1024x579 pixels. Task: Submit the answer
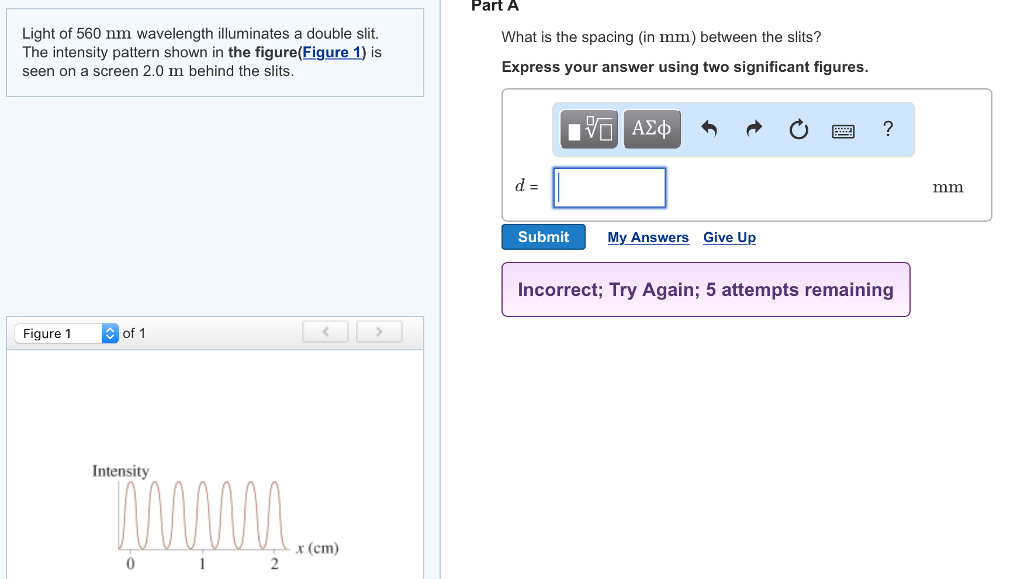[543, 237]
